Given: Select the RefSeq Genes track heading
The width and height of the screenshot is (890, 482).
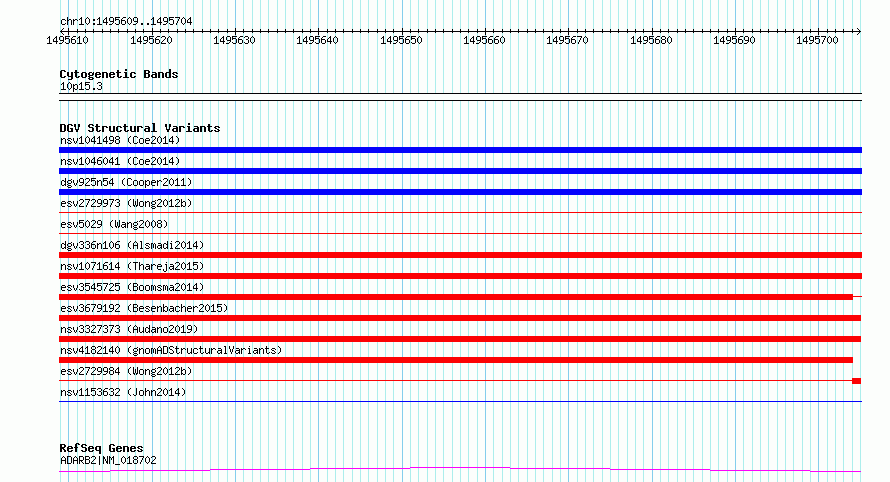Looking at the screenshot, I should coord(101,449).
